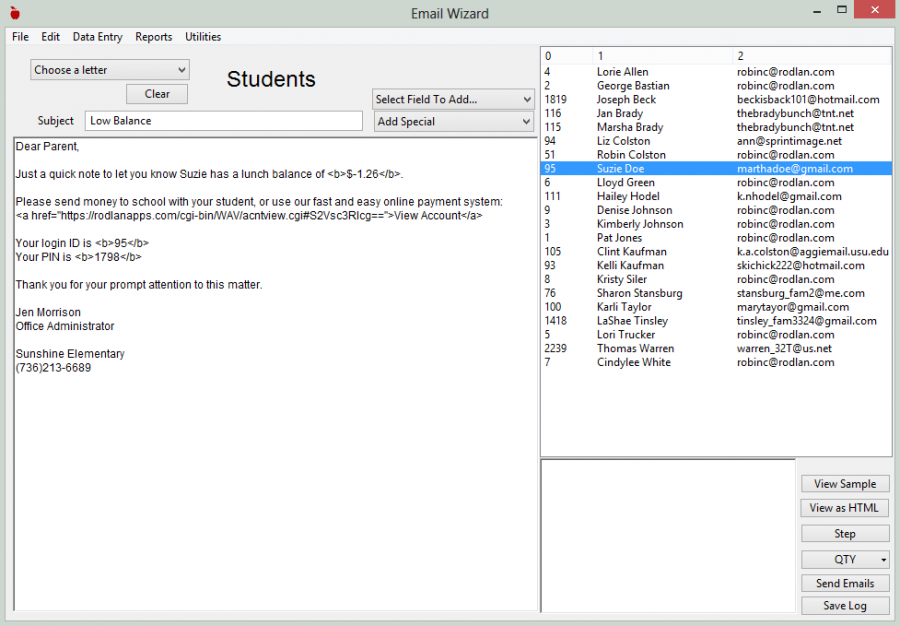Click the View Sample button
This screenshot has width=900, height=626.
(845, 484)
